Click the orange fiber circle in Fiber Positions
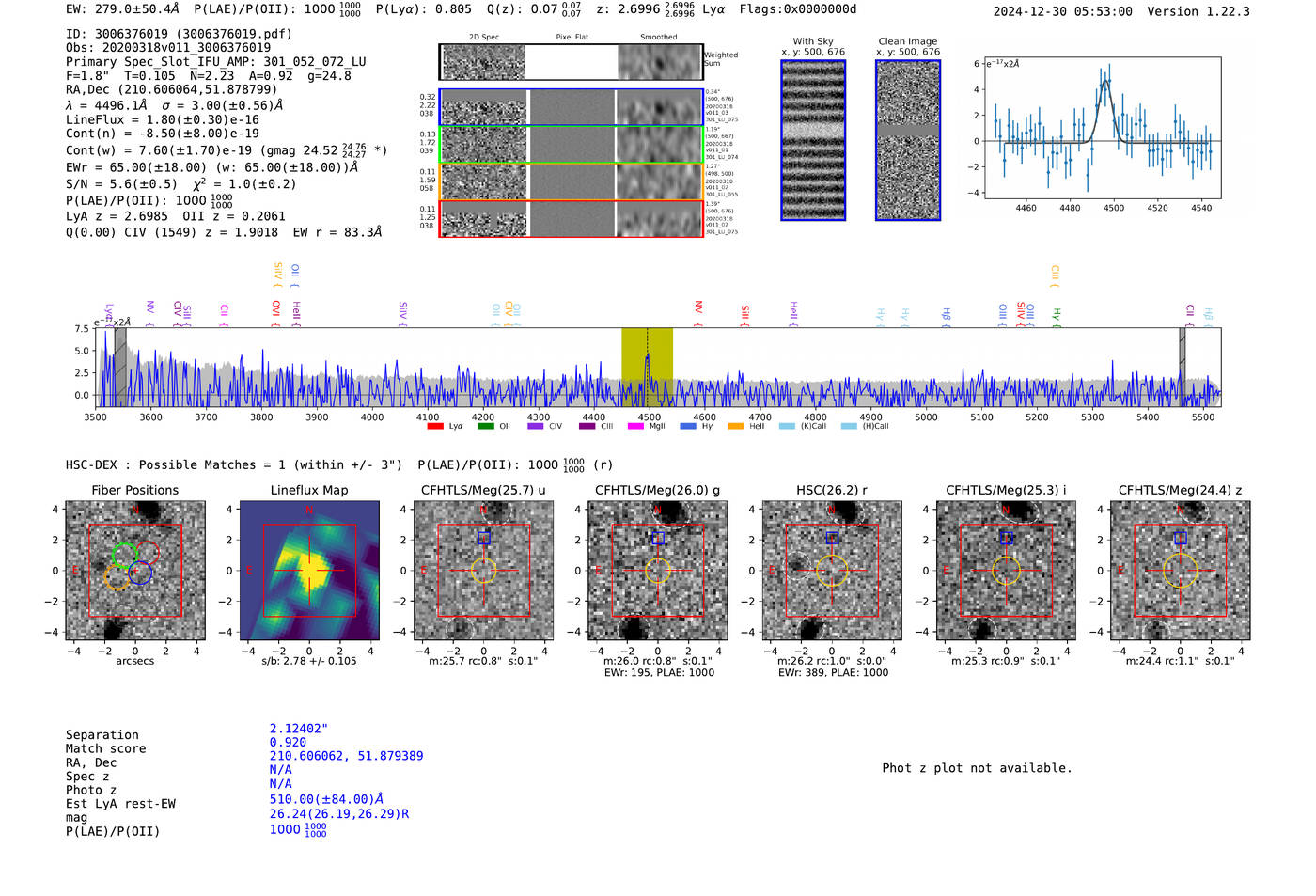The width and height of the screenshot is (1316, 896). 117,577
